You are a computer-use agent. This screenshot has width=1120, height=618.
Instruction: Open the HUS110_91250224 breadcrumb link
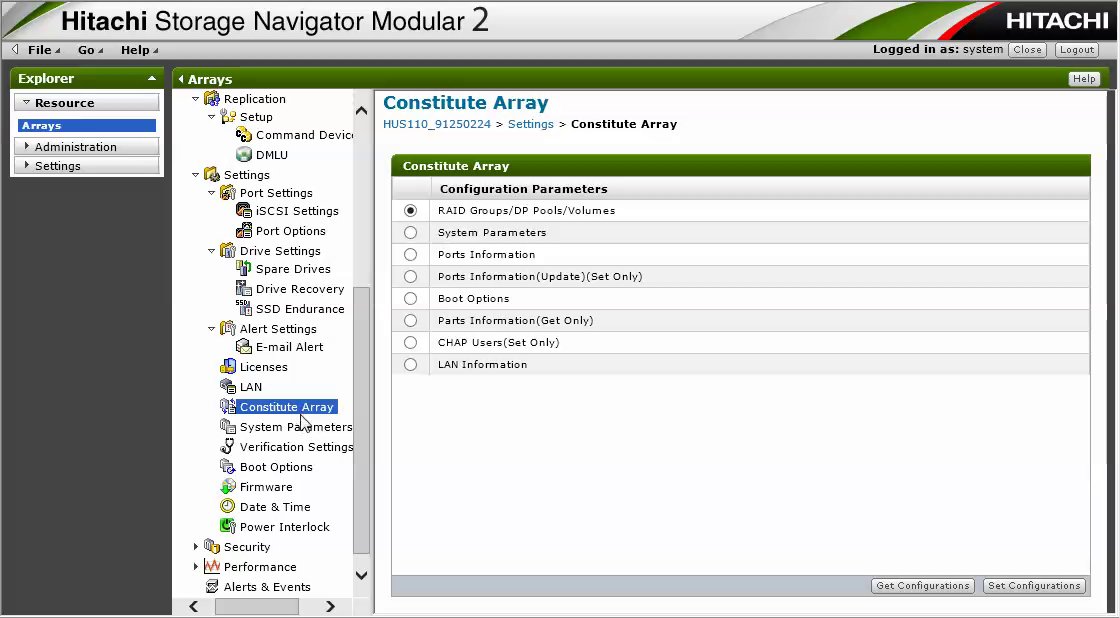[x=437, y=124]
